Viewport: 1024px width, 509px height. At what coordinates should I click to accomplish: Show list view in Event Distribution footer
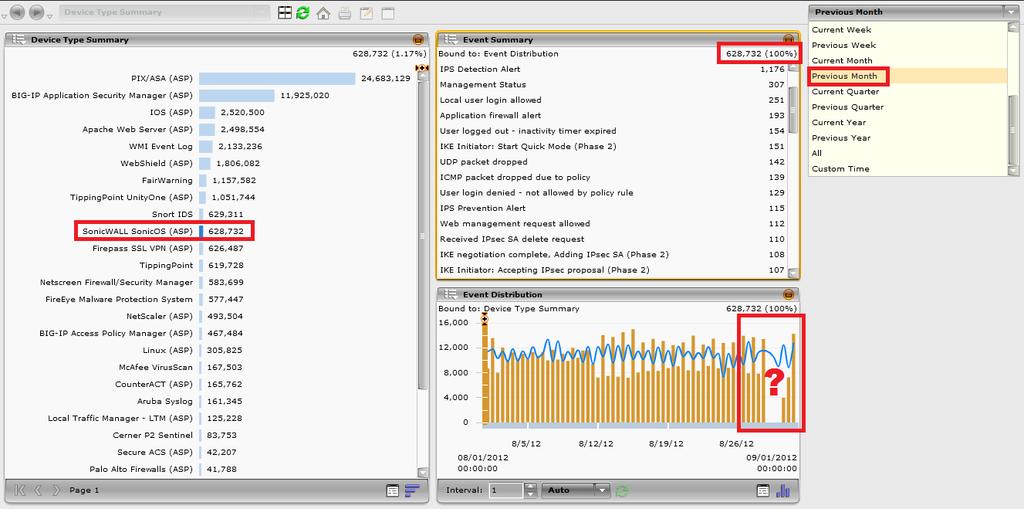point(763,490)
